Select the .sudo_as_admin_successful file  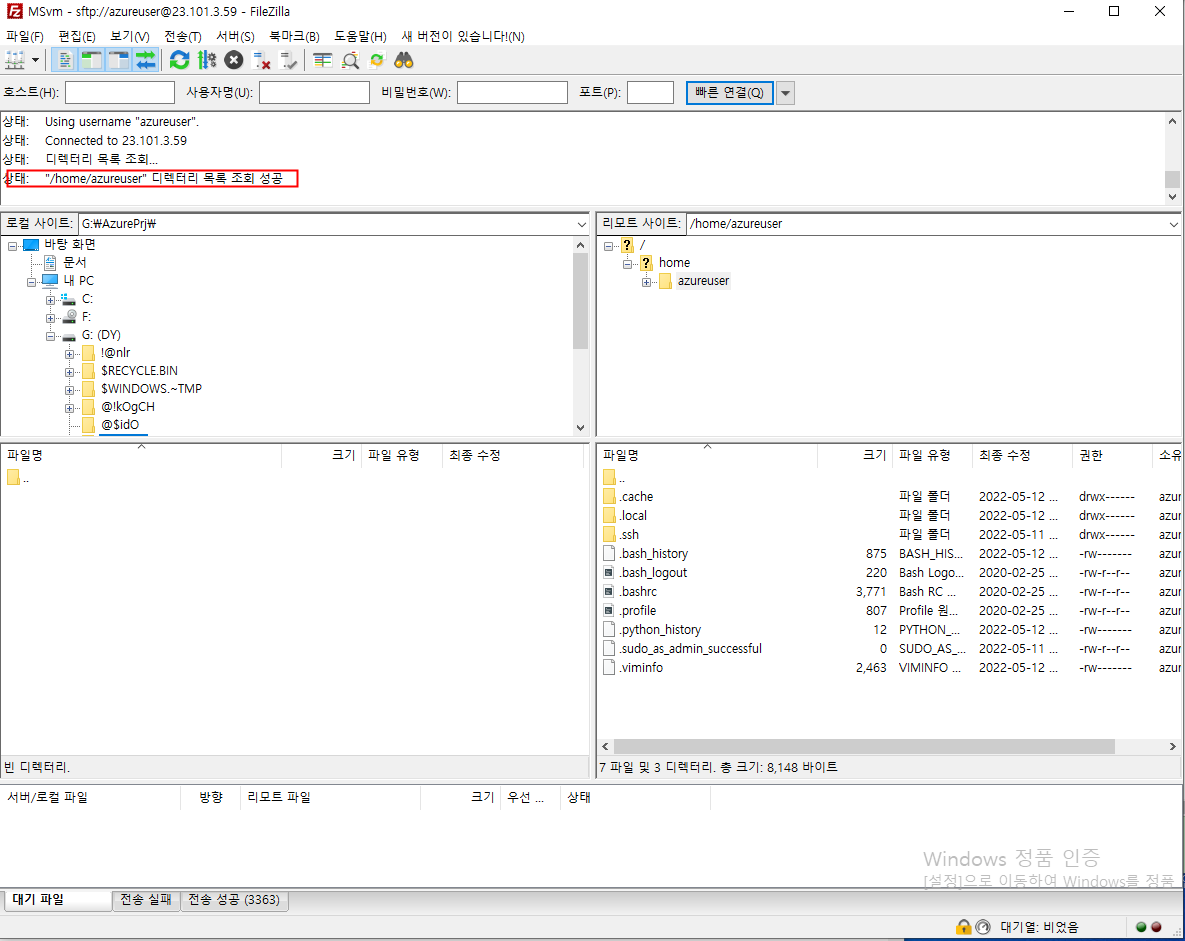[690, 648]
